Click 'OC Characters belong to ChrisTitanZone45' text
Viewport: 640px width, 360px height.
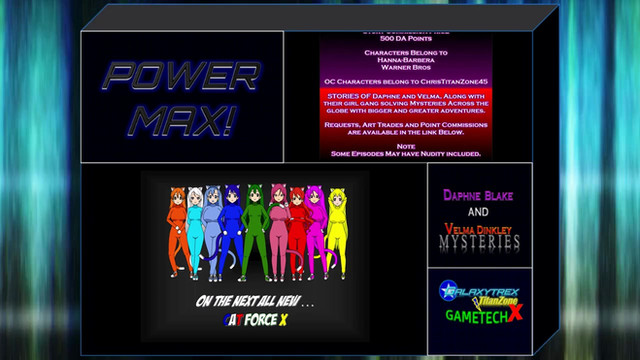(x=406, y=82)
